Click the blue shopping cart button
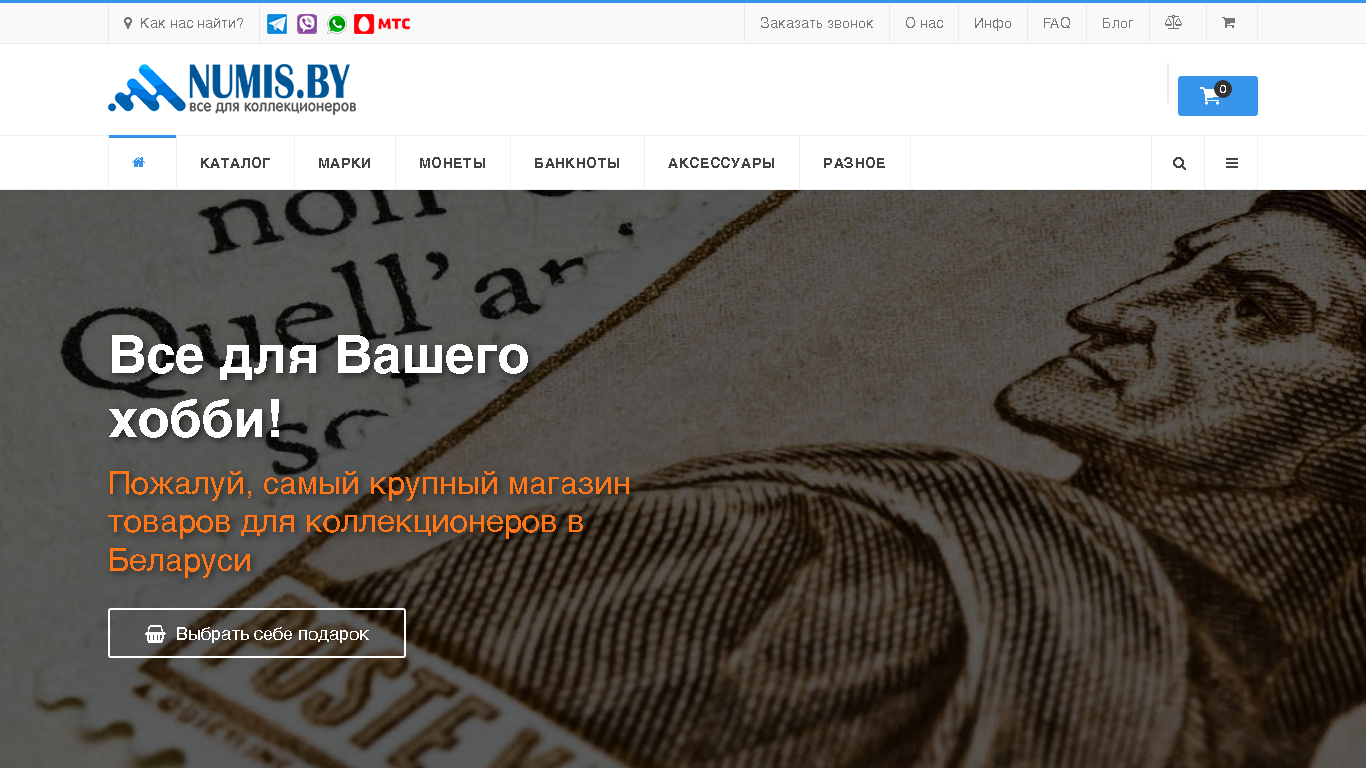1366x768 pixels. 1217,96
